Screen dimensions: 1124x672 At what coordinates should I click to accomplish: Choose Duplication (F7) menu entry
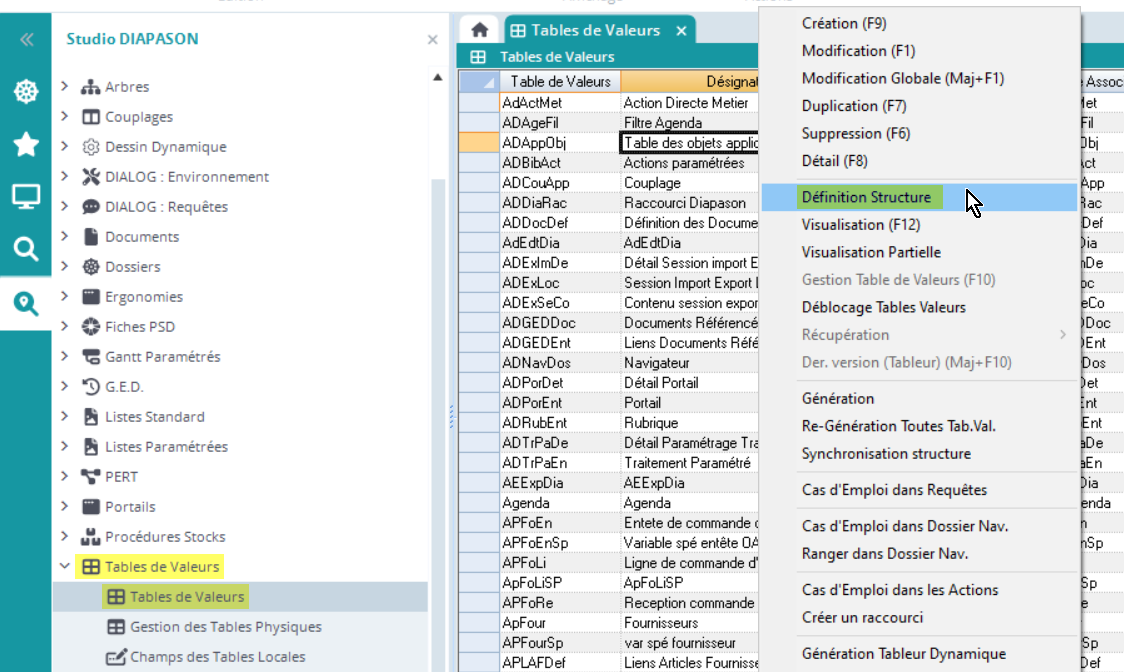pyautogui.click(x=854, y=106)
